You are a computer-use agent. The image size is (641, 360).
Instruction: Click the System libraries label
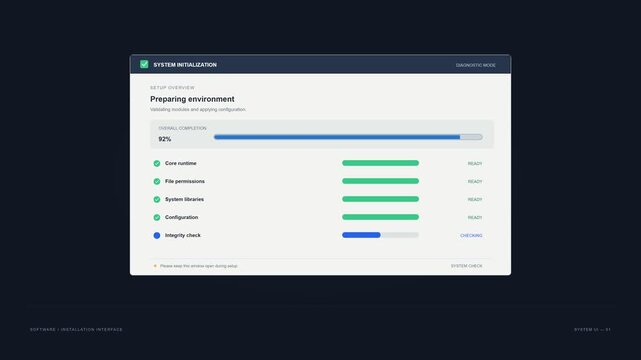coord(184,199)
